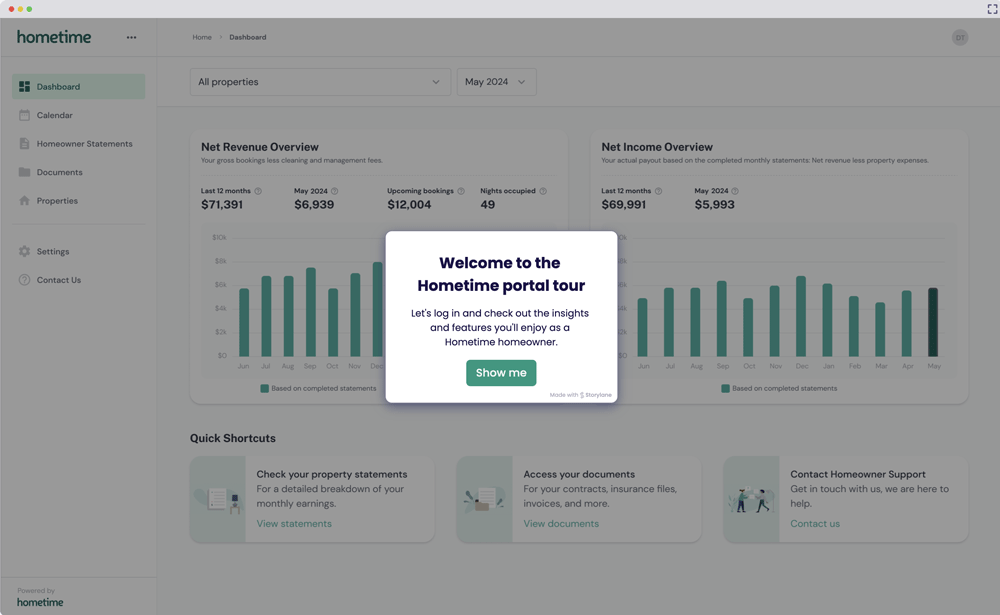Click the $71,391 revenue value
1000x615 pixels.
pos(222,204)
